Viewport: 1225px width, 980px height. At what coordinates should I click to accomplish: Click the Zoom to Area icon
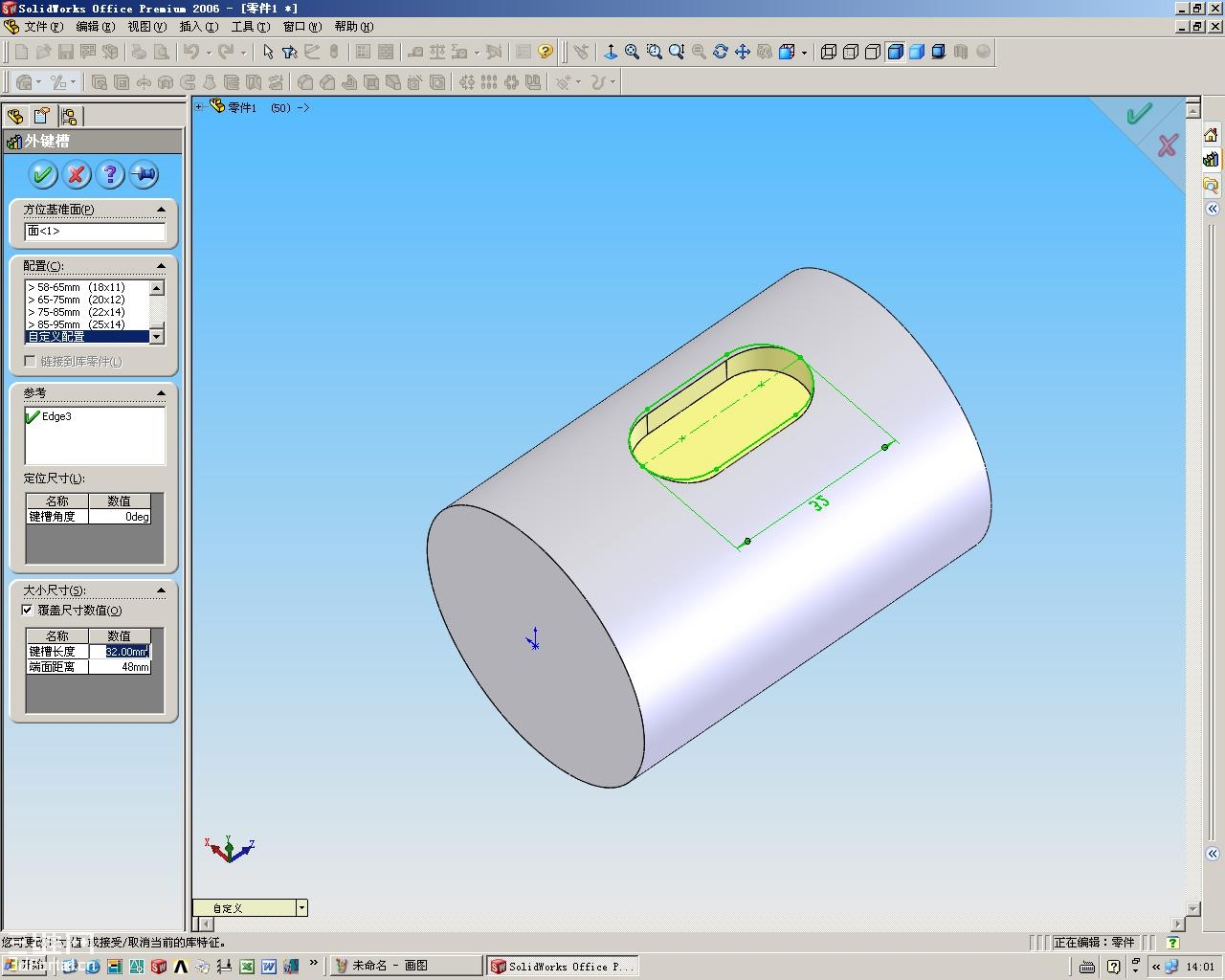655,52
